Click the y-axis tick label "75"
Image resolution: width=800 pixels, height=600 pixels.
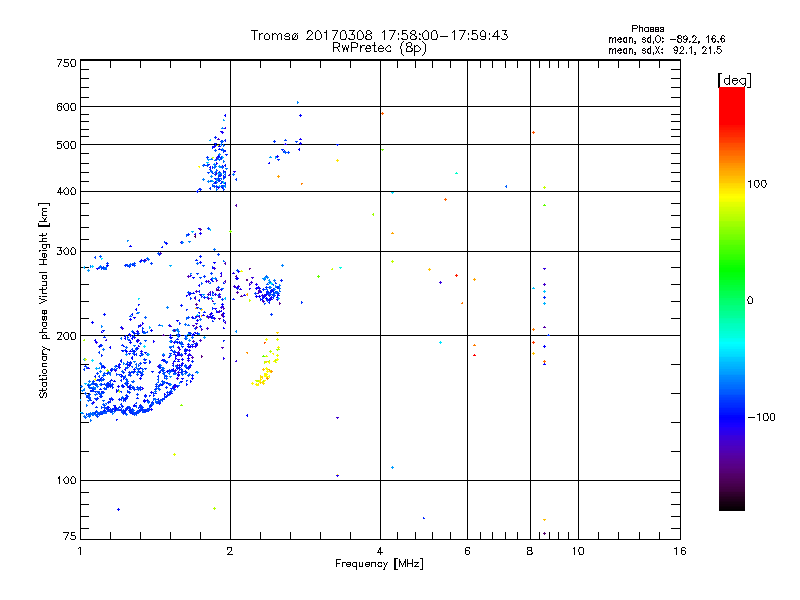coord(70,536)
